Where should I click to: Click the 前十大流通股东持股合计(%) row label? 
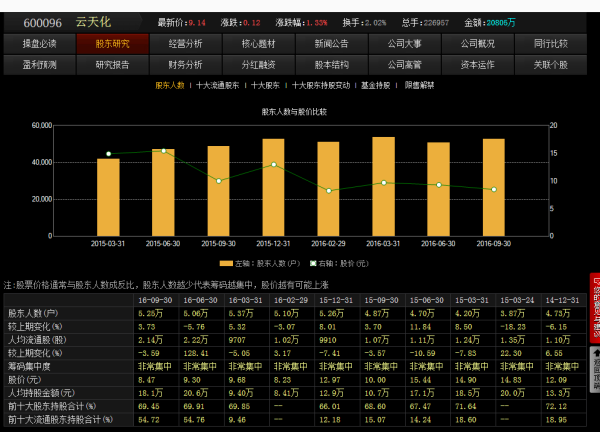coord(60,420)
